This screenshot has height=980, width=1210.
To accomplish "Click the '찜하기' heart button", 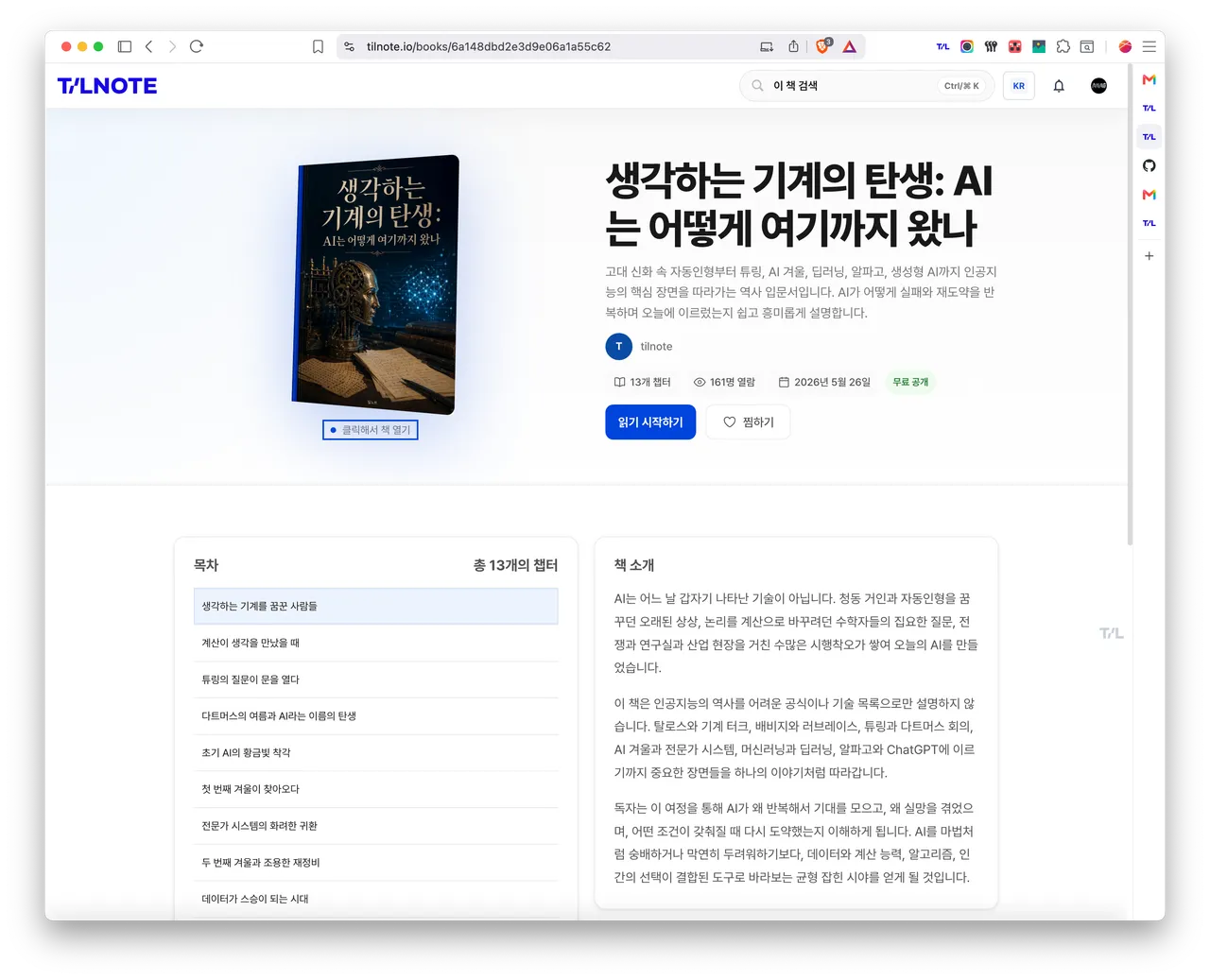I will [748, 422].
